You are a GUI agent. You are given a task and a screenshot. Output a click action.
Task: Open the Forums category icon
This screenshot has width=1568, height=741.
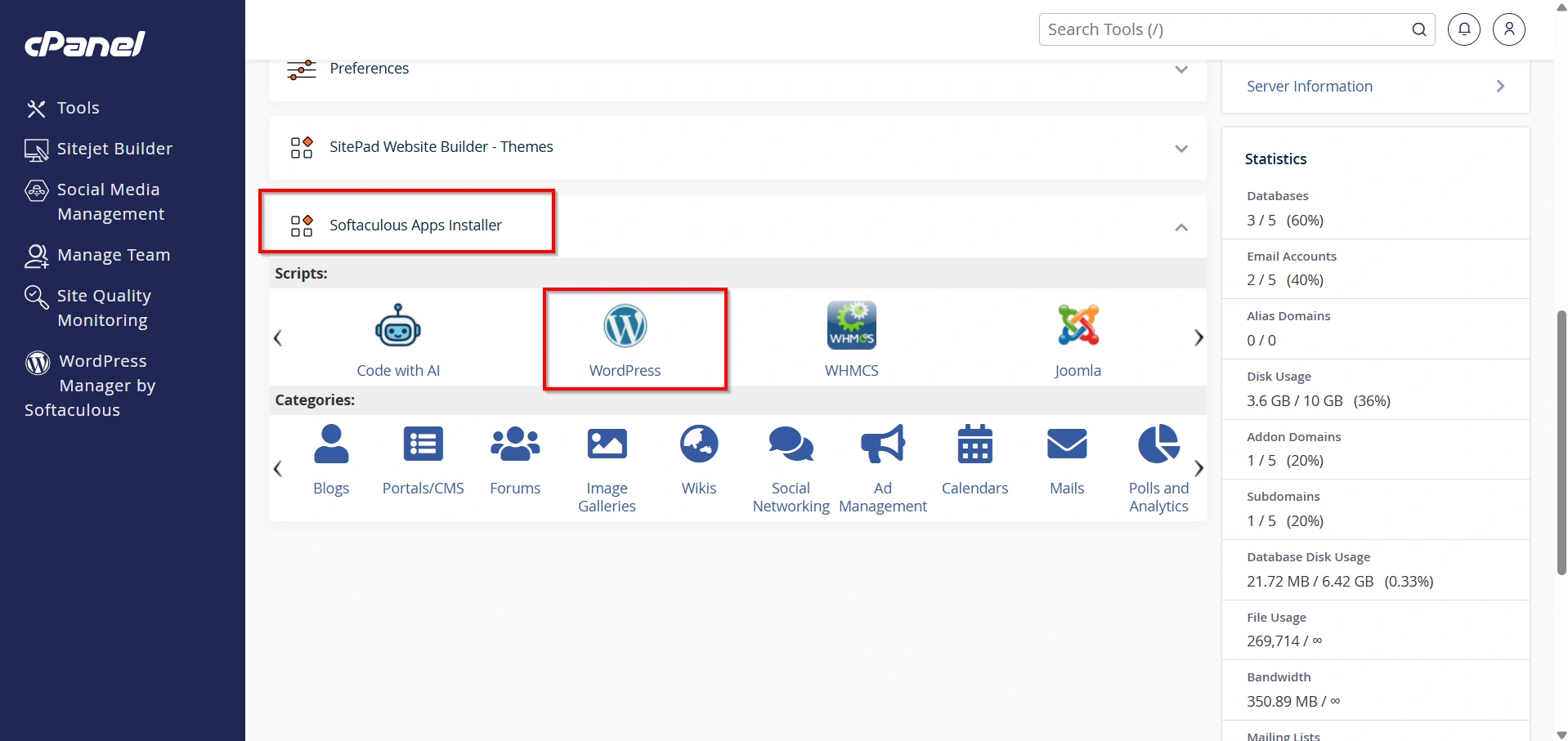click(515, 444)
